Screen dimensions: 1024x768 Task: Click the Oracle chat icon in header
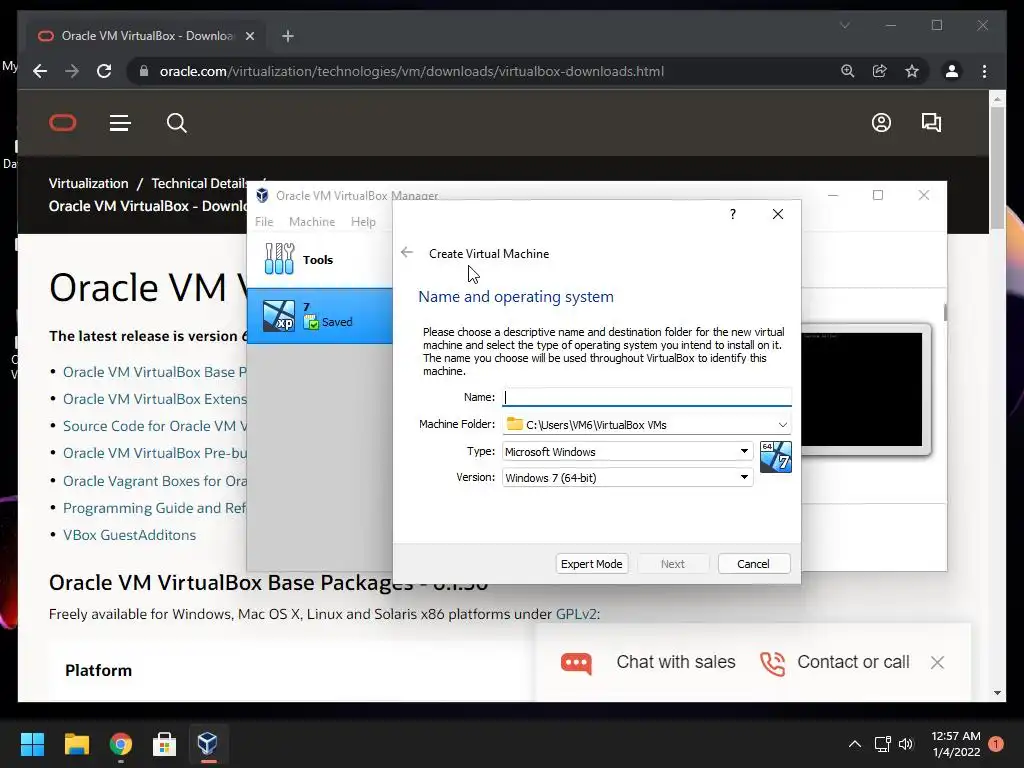(x=931, y=123)
